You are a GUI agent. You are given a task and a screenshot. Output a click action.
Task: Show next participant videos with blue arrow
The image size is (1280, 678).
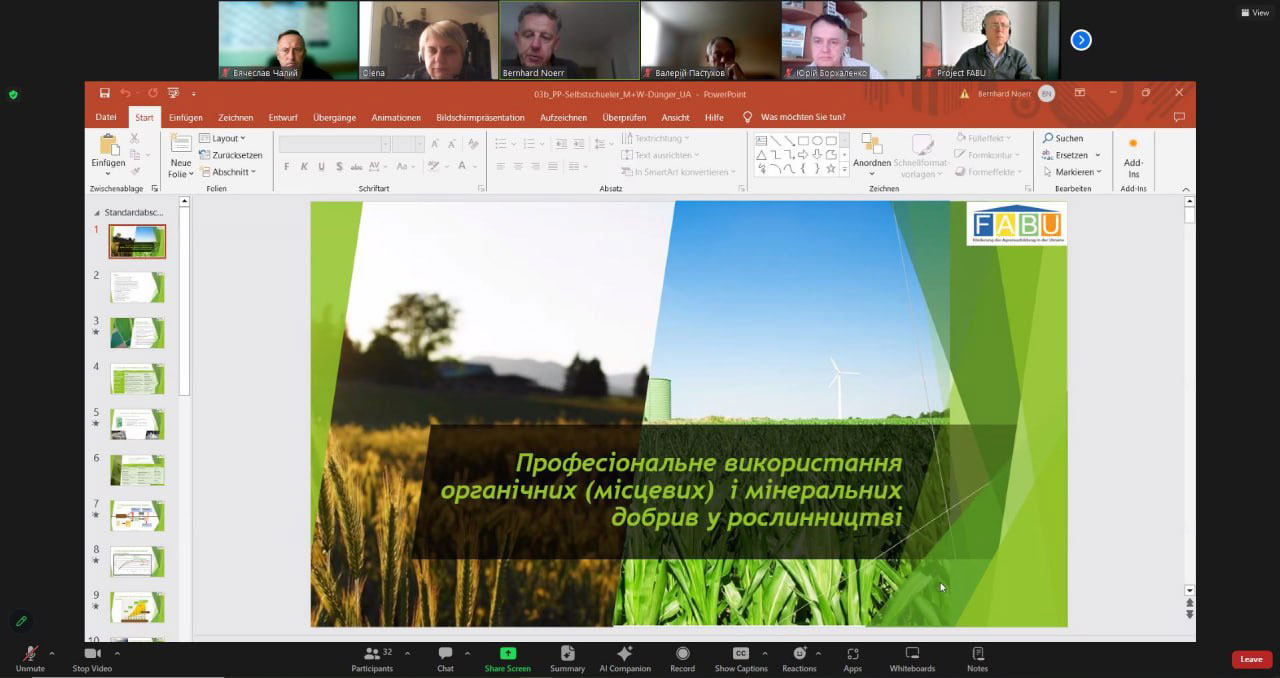coord(1081,40)
